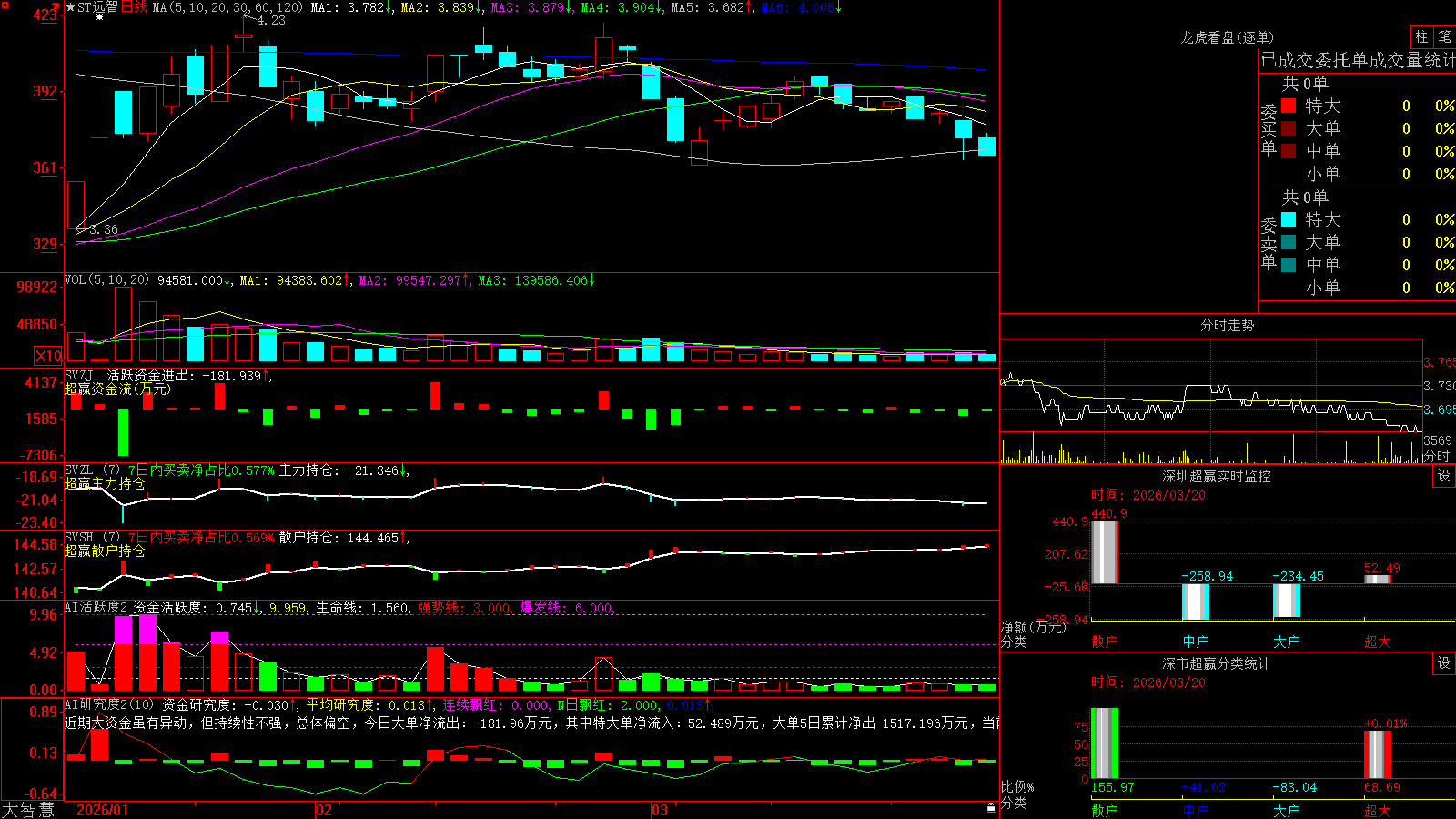Click the last cyan candlestick on the K-line chart
1456x819 pixels.
(986, 146)
